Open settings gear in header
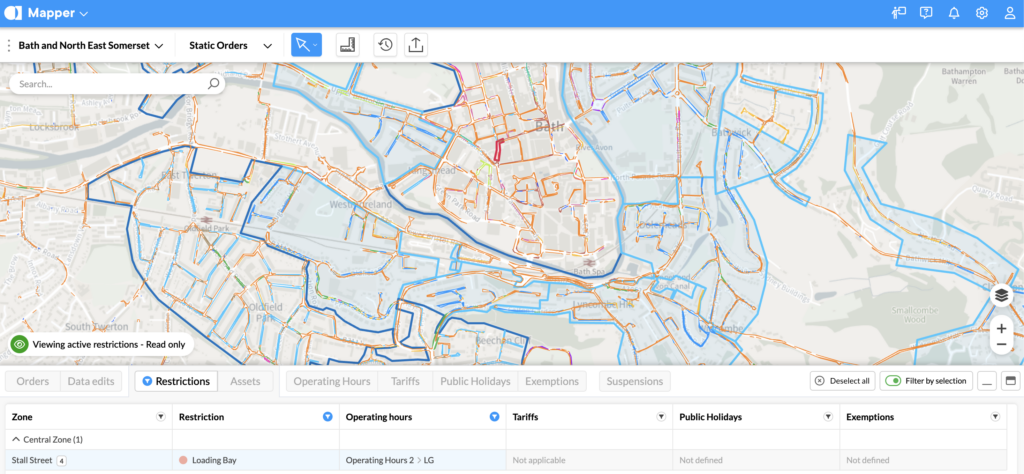The width and height of the screenshot is (1024, 474). coord(982,13)
